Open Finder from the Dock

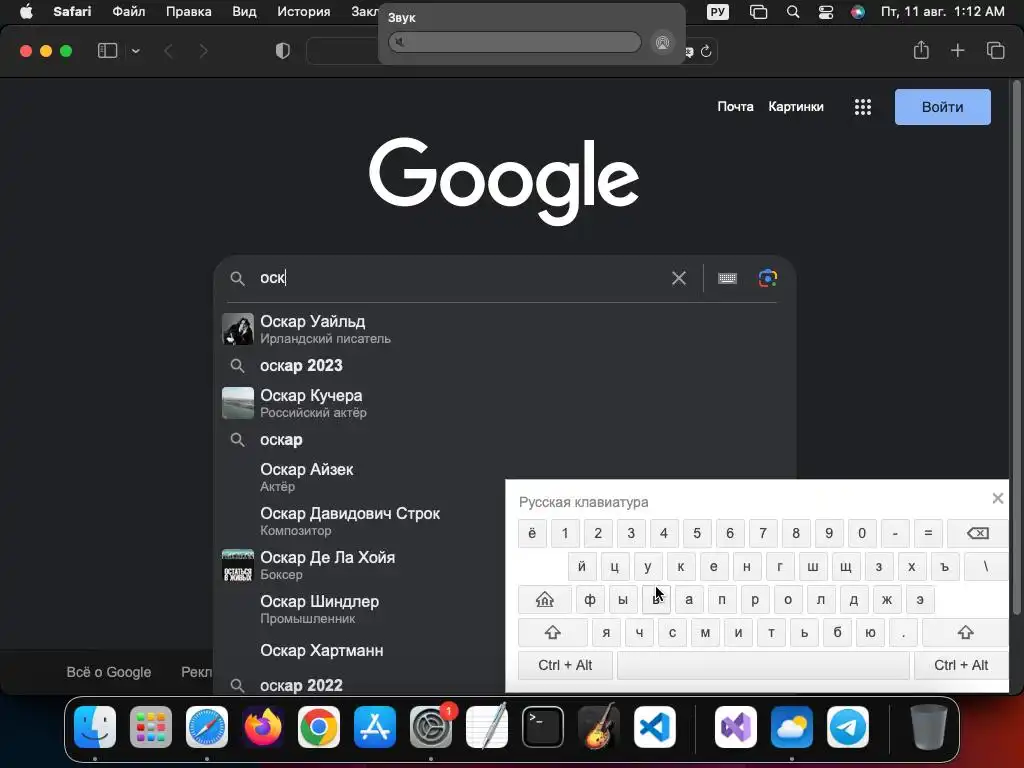pyautogui.click(x=95, y=727)
